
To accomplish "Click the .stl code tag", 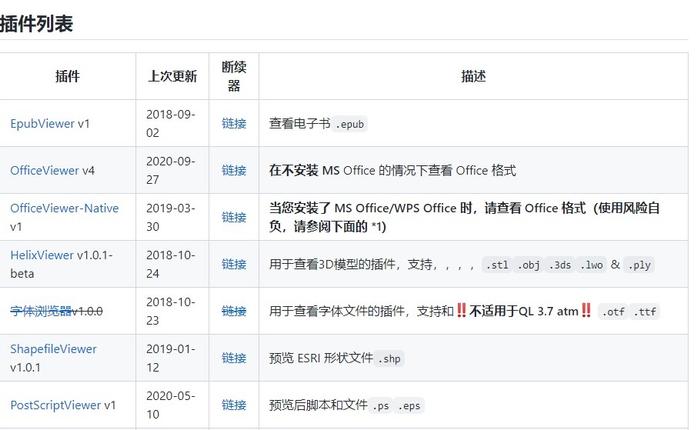I will 497,265.
